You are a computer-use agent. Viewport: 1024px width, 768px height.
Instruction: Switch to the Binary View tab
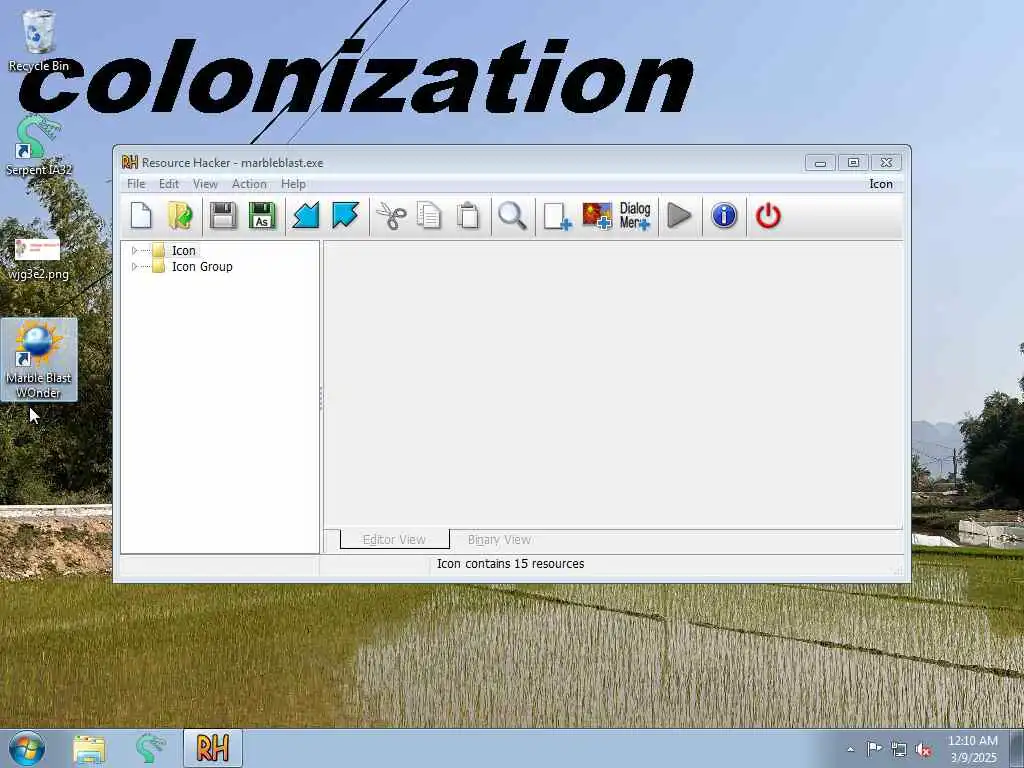[x=500, y=539]
